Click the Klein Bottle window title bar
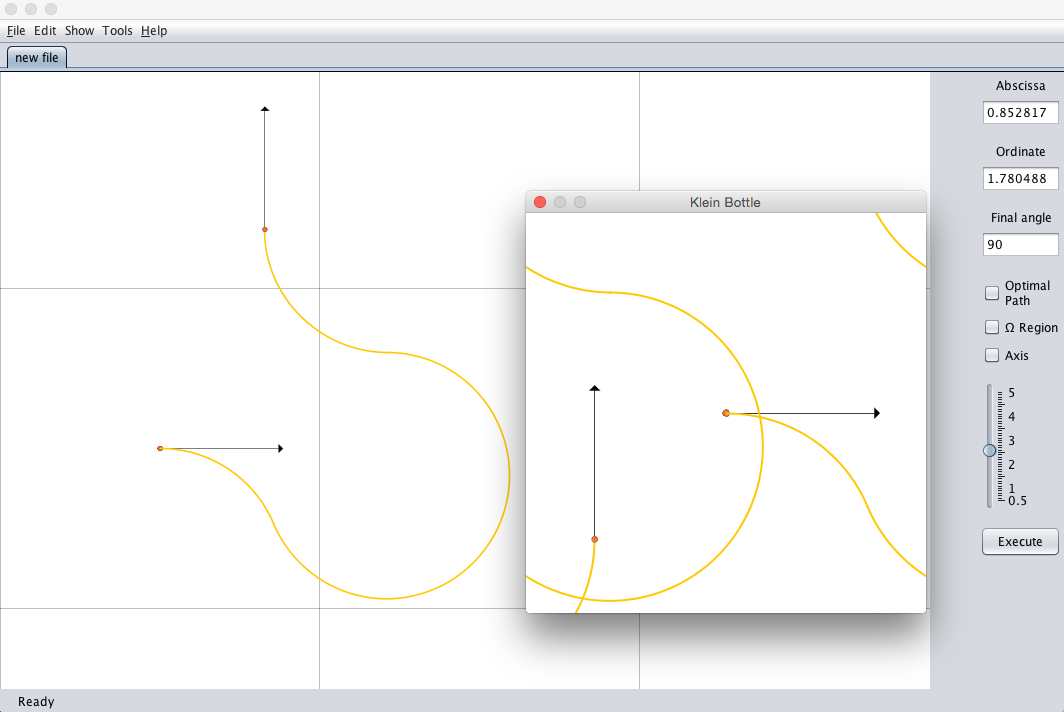 point(725,202)
